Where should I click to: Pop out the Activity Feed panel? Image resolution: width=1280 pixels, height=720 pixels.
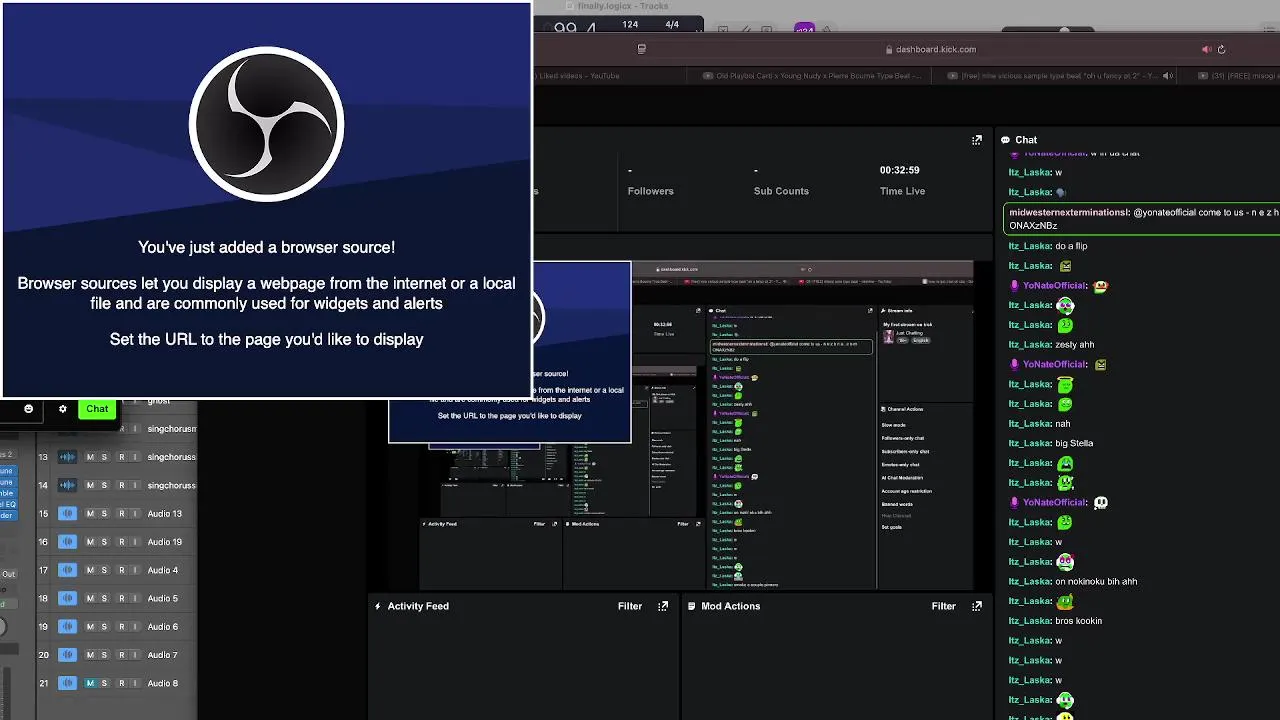point(663,606)
